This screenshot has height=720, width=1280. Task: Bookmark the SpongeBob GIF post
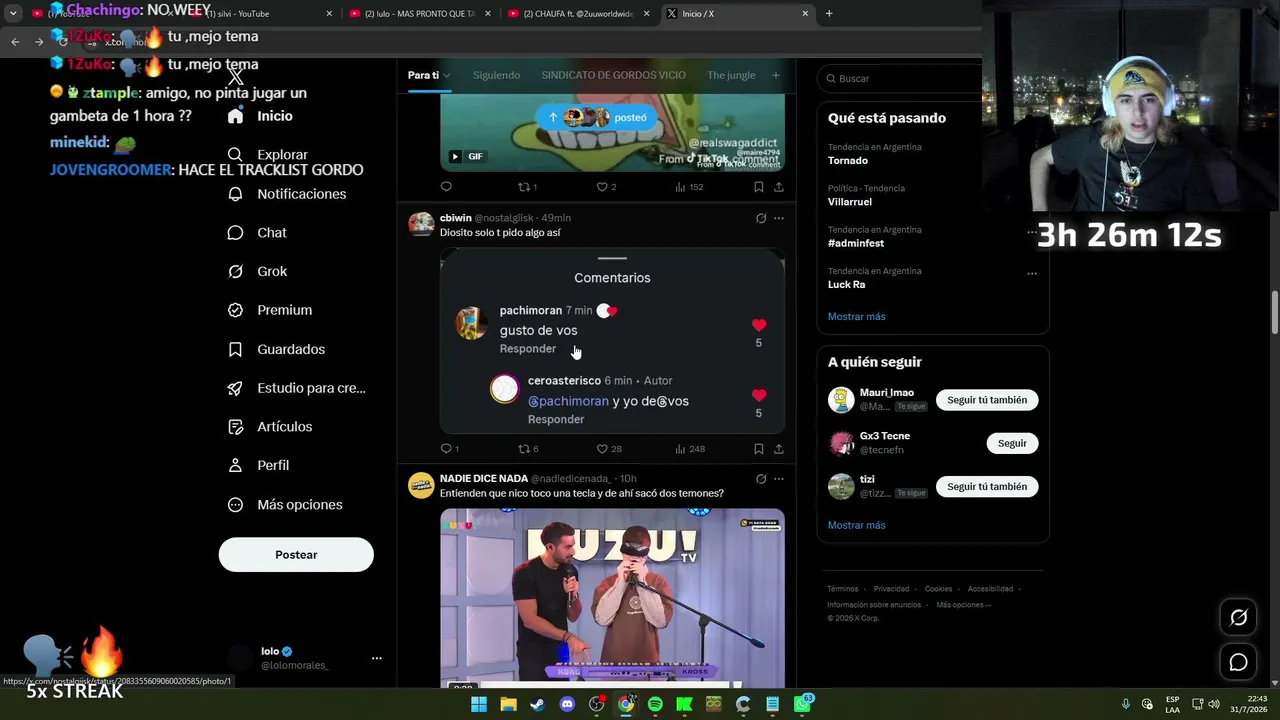759,187
